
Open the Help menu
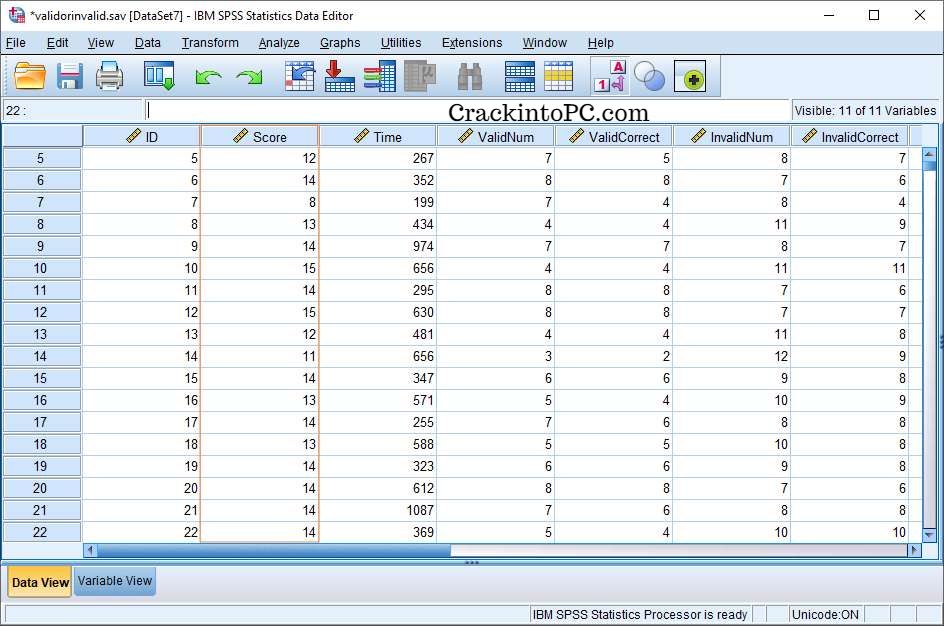600,43
